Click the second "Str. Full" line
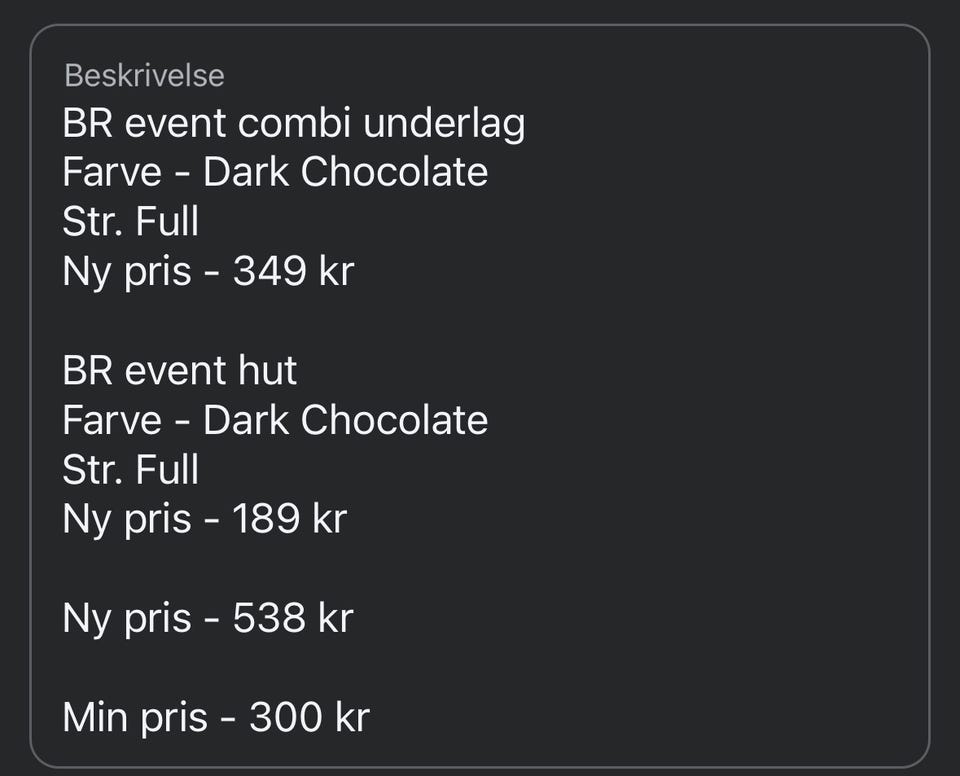Viewport: 960px width, 776px height. [131, 469]
